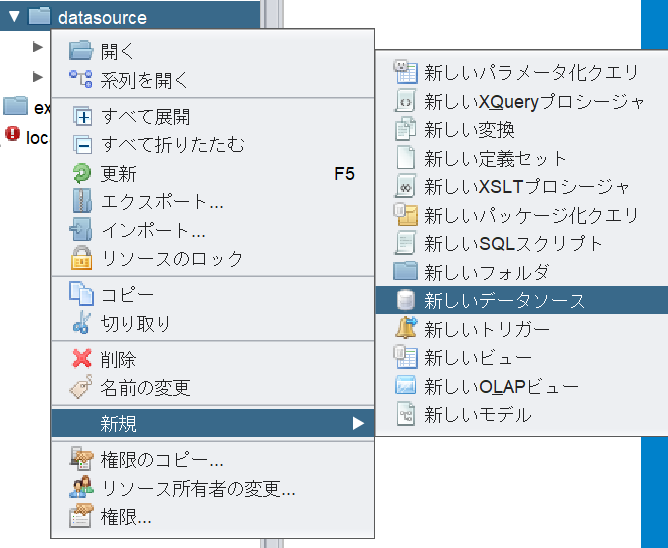Click the icon for 新しいXSLTプロシージャ
This screenshot has height=548, width=668.
[x=405, y=186]
